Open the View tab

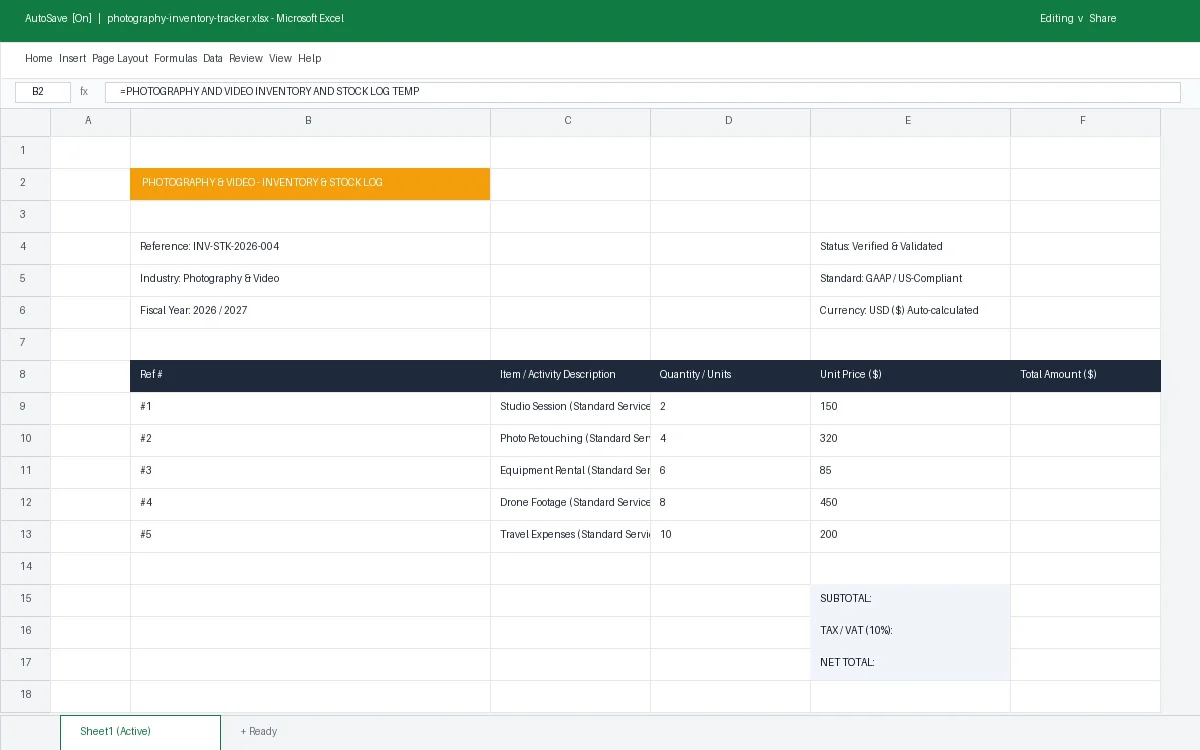click(x=280, y=59)
